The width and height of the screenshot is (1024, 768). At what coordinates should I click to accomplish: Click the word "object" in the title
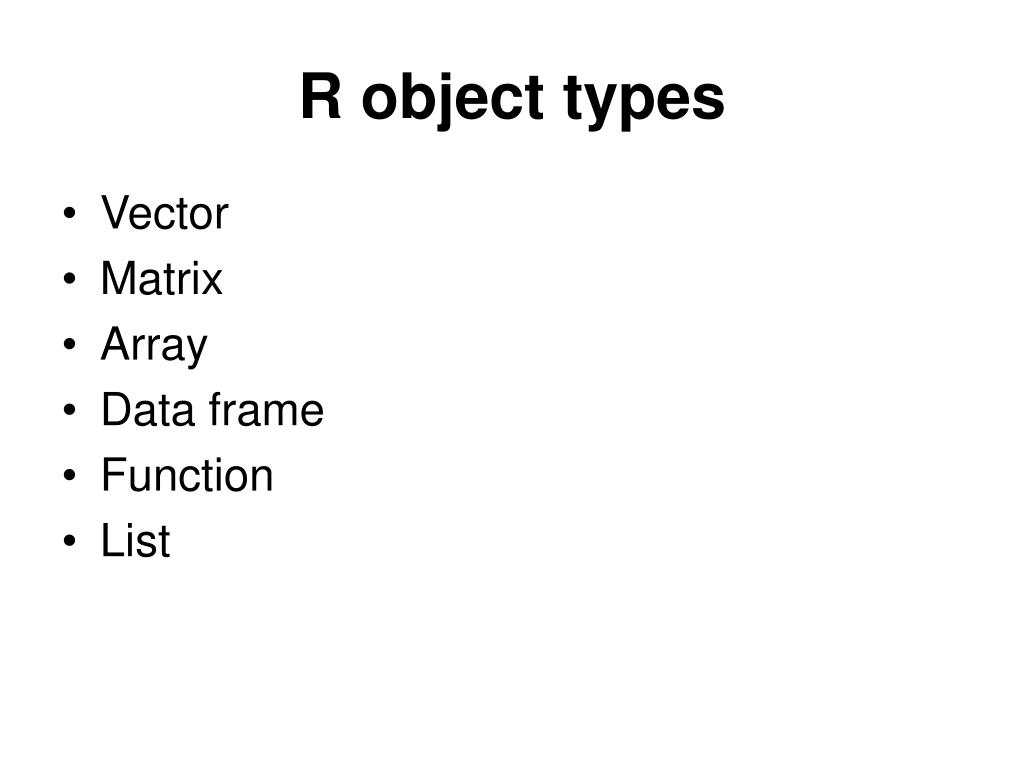[x=452, y=99]
